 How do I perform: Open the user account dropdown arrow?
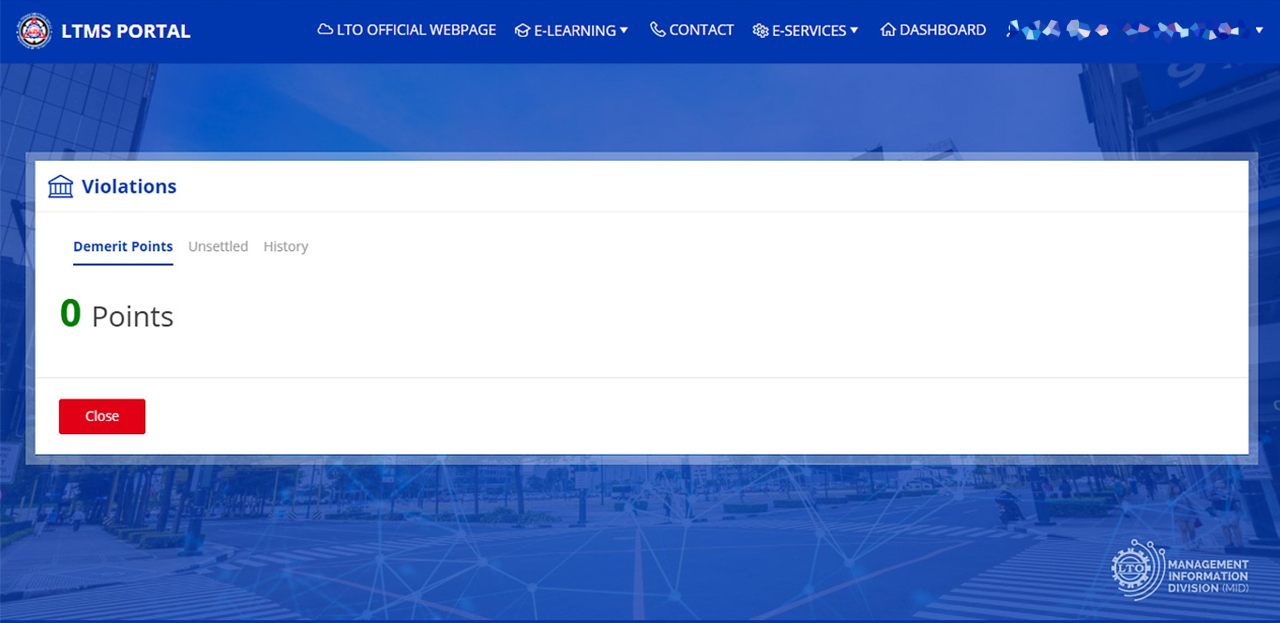[1259, 30]
